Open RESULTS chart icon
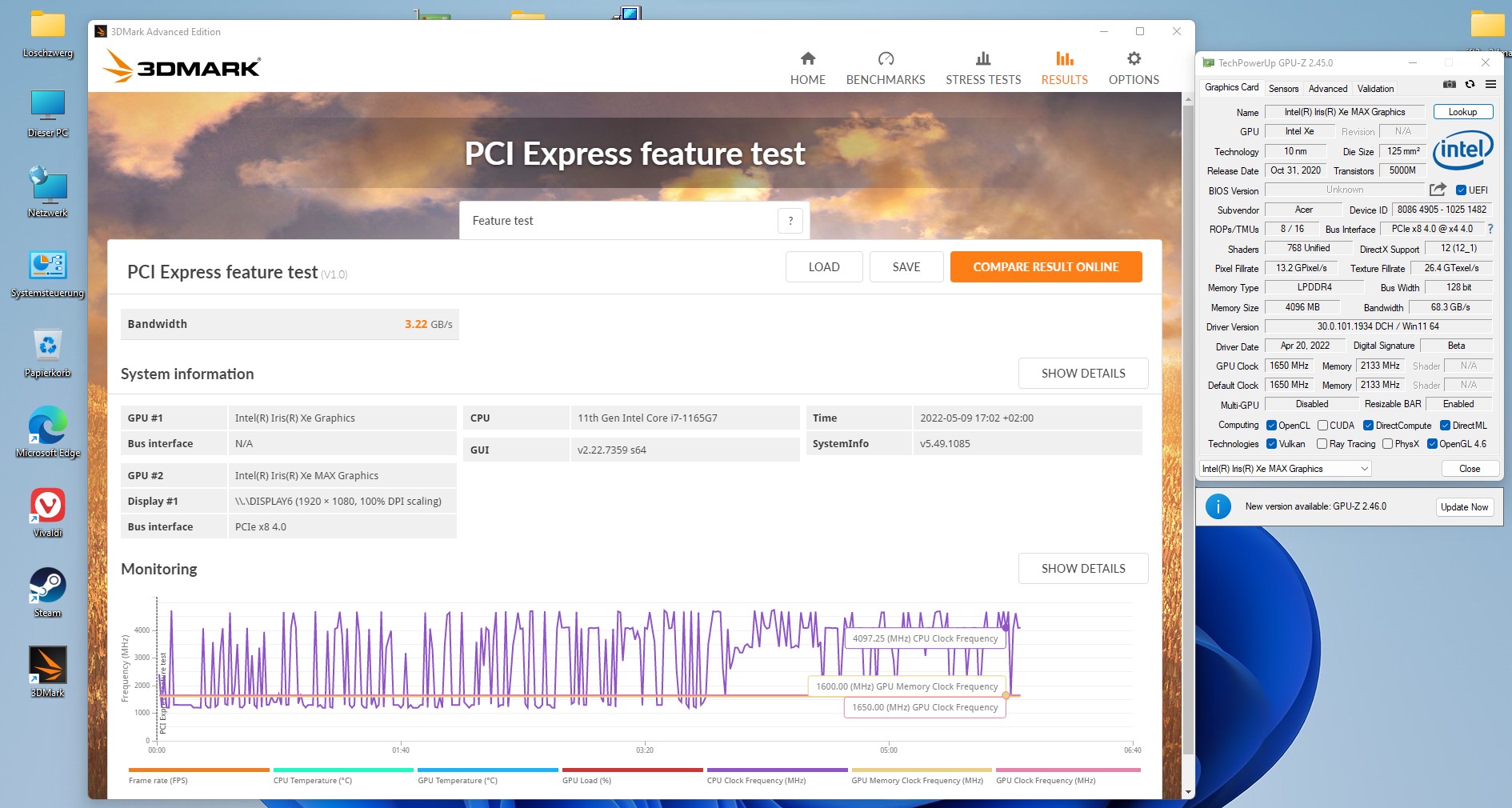 tap(1065, 58)
